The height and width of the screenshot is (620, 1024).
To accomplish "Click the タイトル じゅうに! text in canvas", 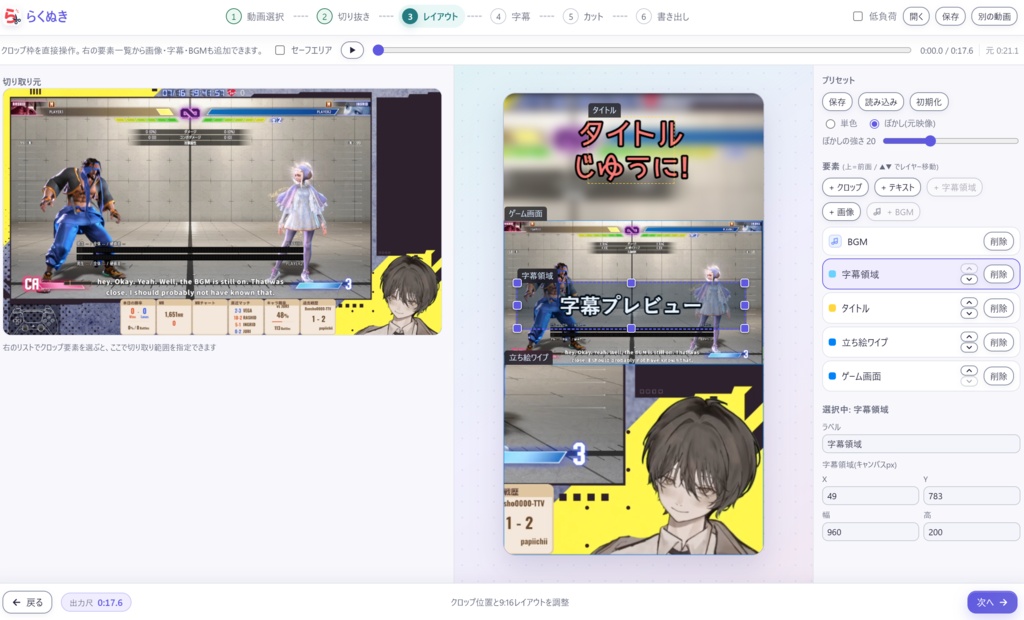I will [631, 151].
